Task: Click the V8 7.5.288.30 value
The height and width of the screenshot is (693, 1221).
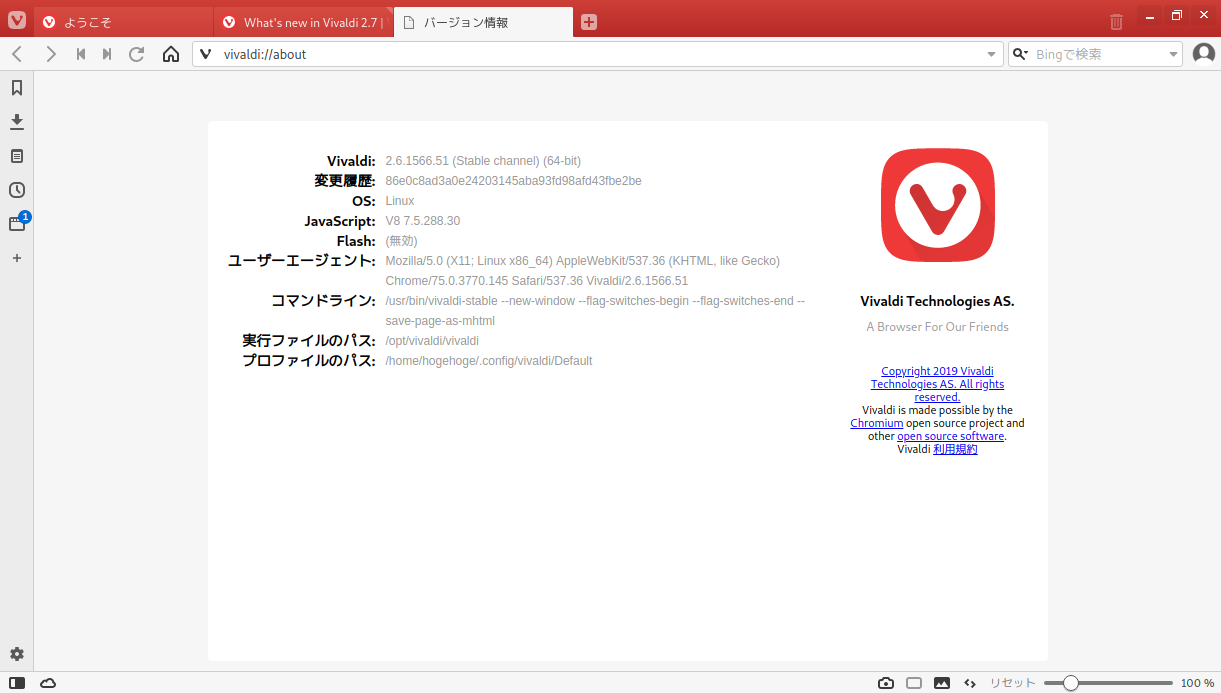Action: pos(423,221)
